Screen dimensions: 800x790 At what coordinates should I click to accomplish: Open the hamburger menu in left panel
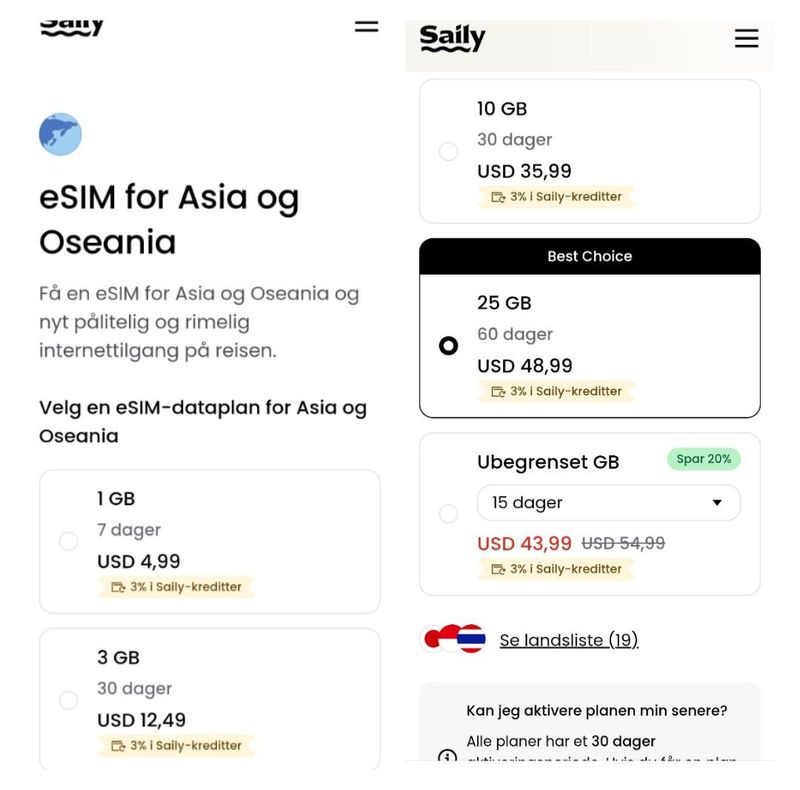367,27
